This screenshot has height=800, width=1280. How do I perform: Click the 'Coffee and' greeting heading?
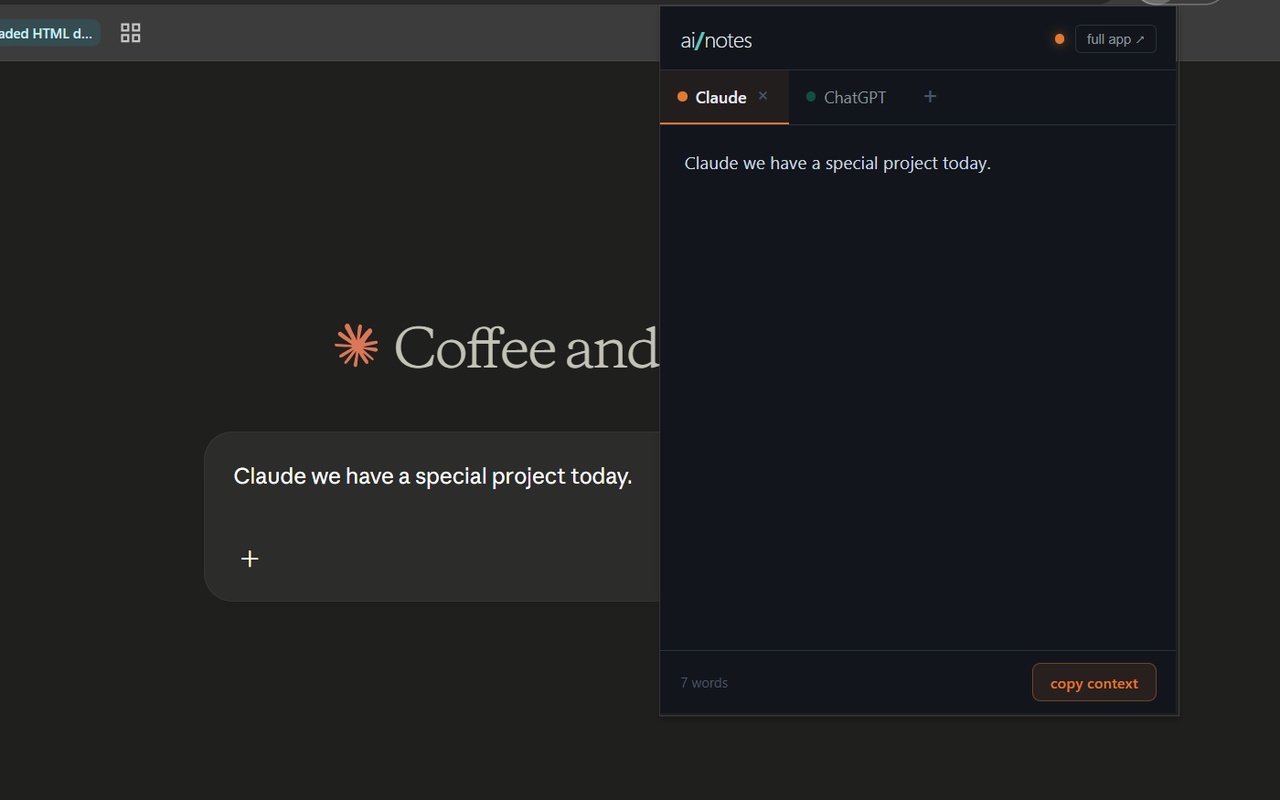tap(526, 348)
